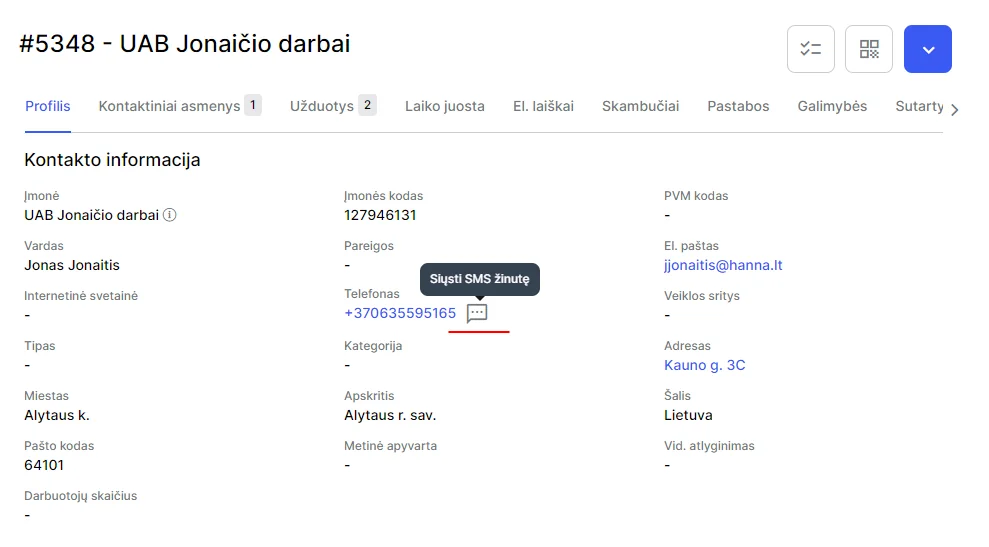Click the company code 127946131
989x547 pixels.
[380, 215]
